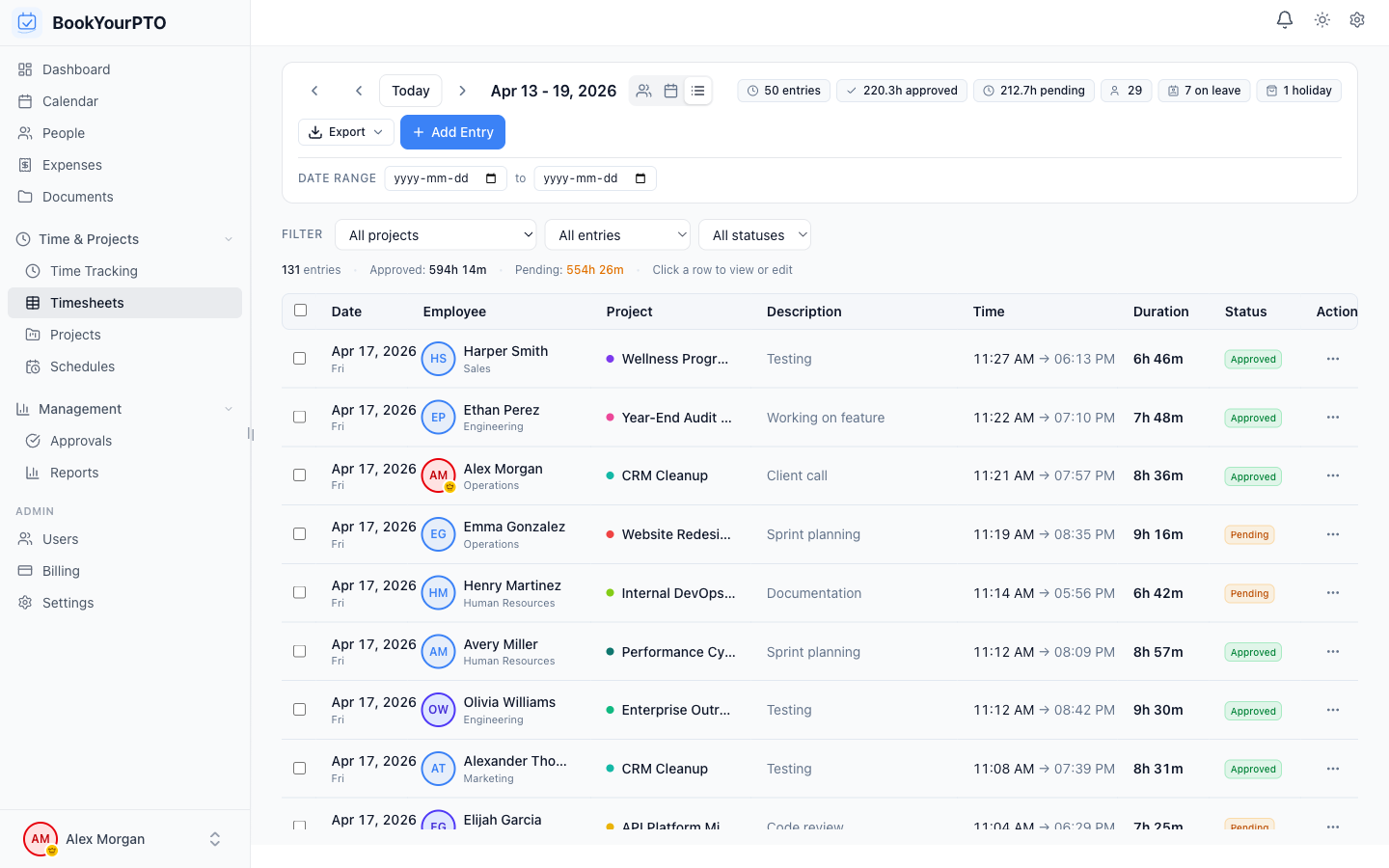Select the list view icon
The height and width of the screenshot is (868, 1389).
pos(698,90)
